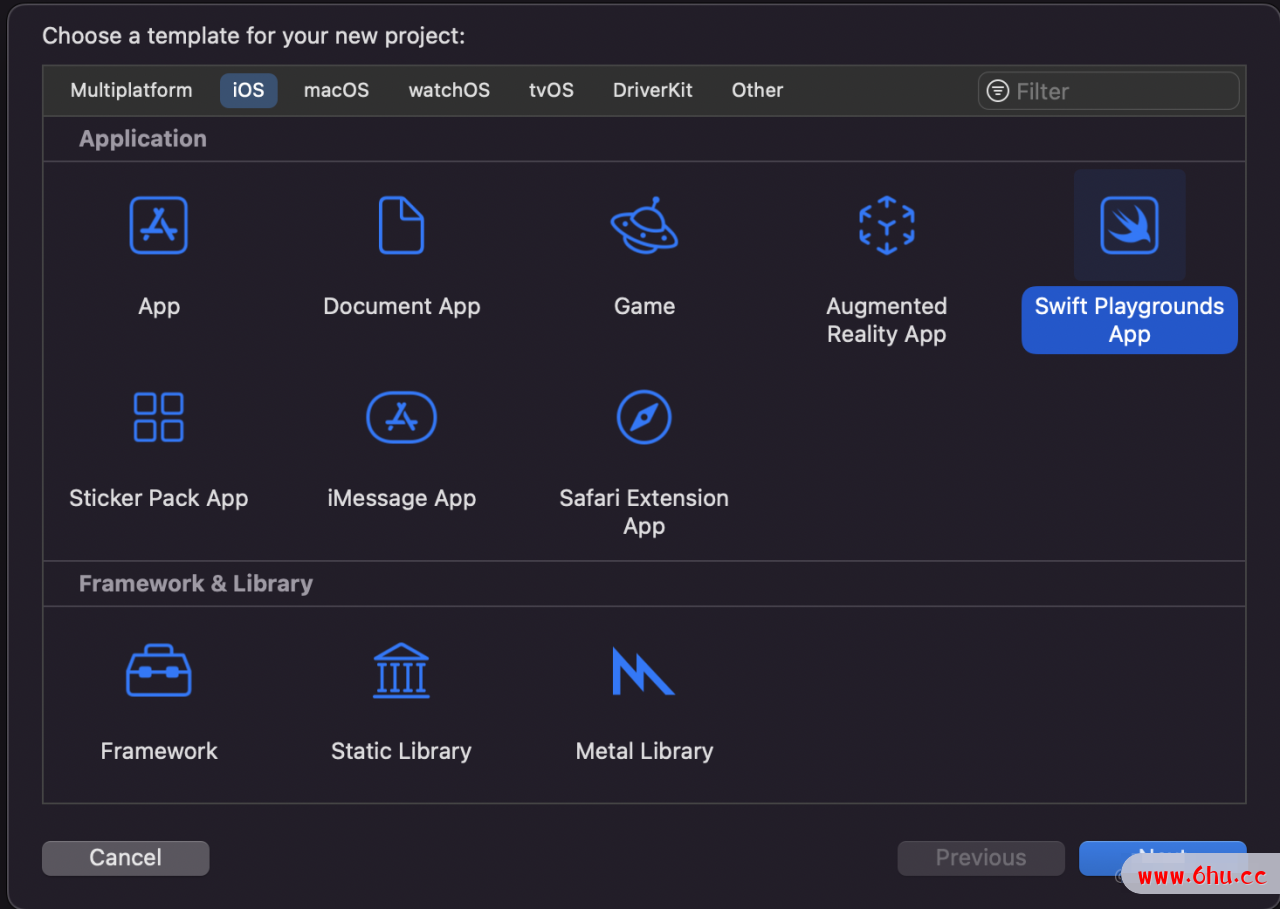Click the "Game" template label
This screenshot has height=909, width=1280.
[644, 306]
